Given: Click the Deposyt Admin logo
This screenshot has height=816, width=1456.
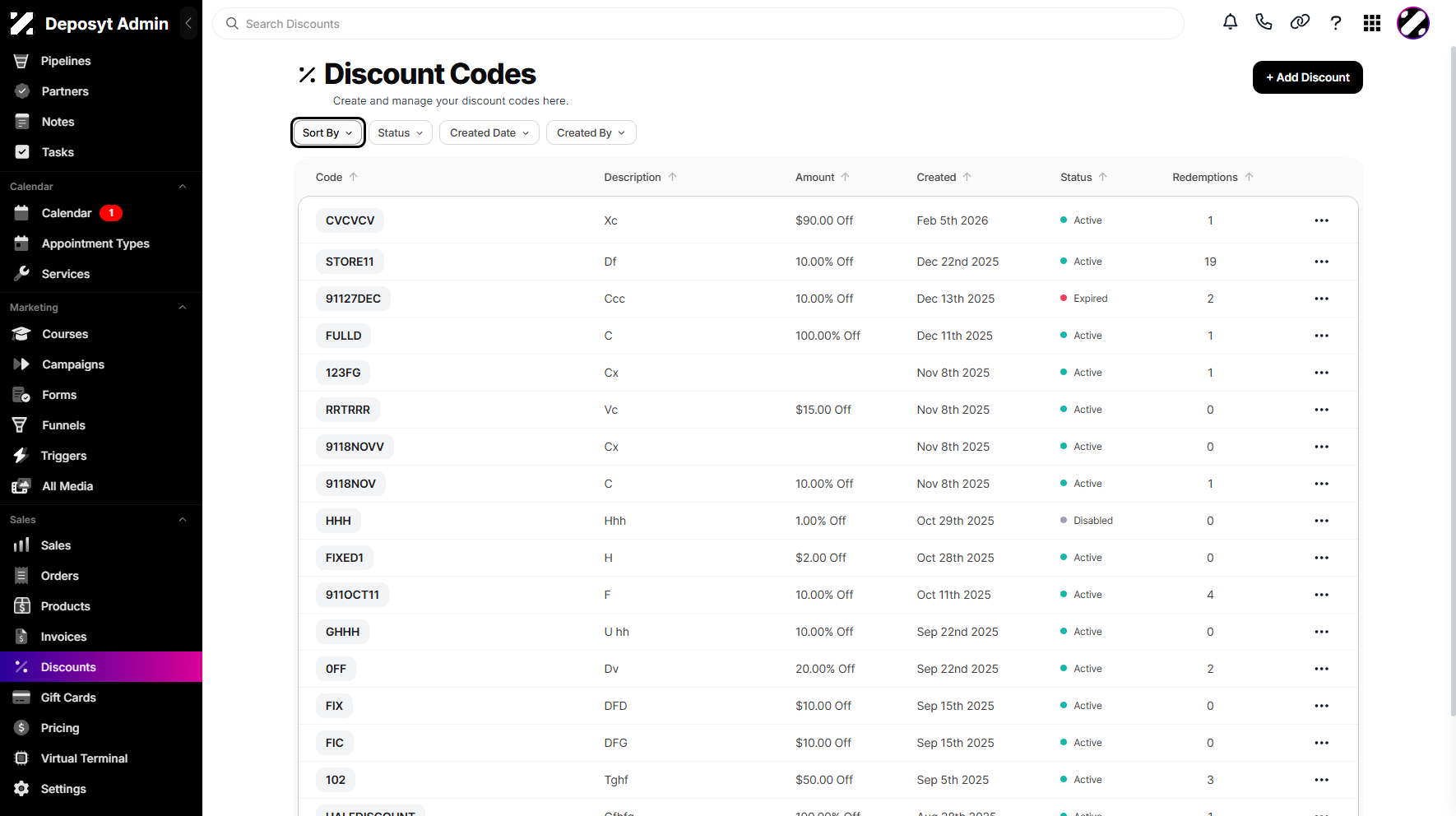Looking at the screenshot, I should [89, 24].
